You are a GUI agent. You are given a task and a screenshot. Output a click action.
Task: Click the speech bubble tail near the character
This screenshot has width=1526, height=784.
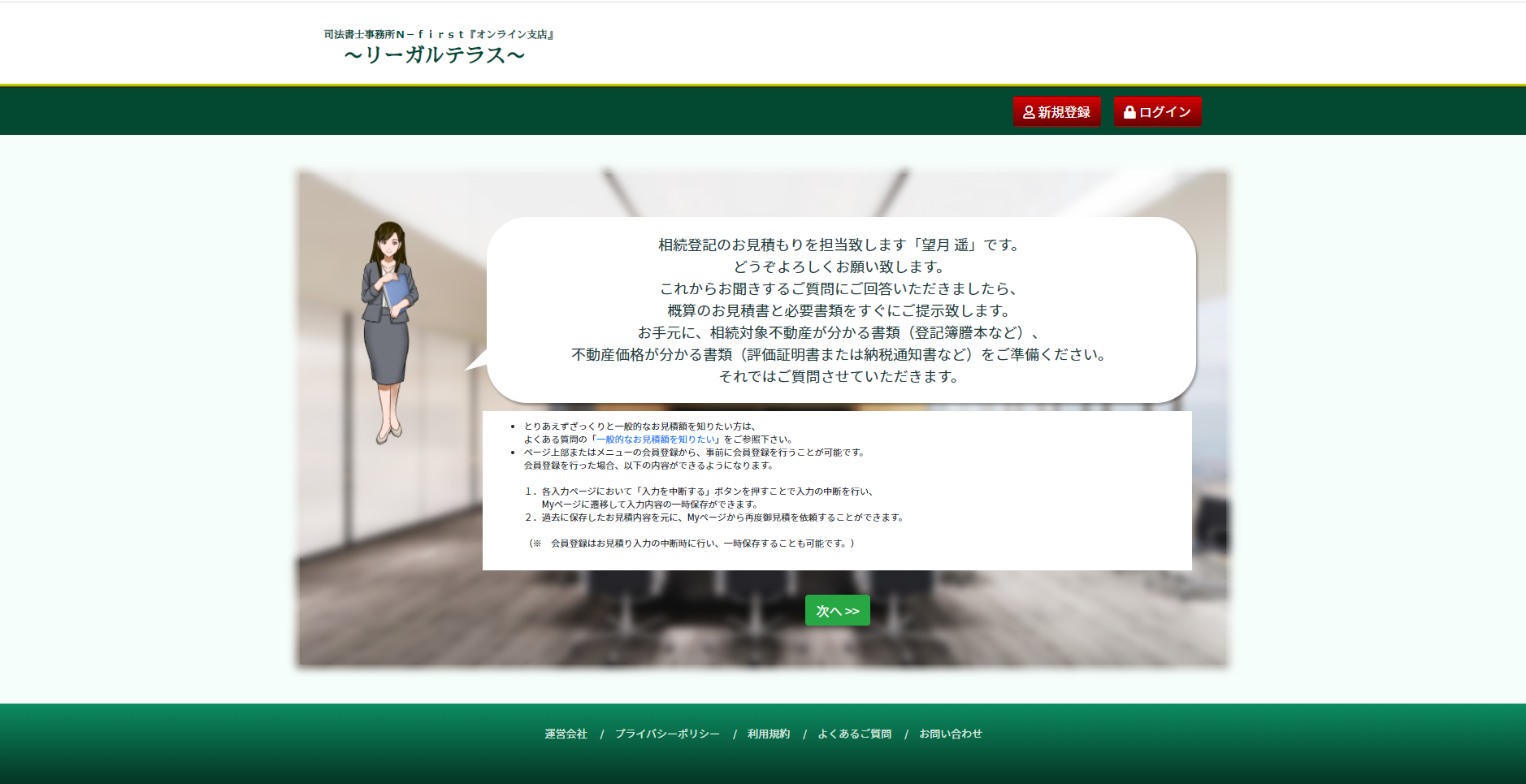[477, 360]
